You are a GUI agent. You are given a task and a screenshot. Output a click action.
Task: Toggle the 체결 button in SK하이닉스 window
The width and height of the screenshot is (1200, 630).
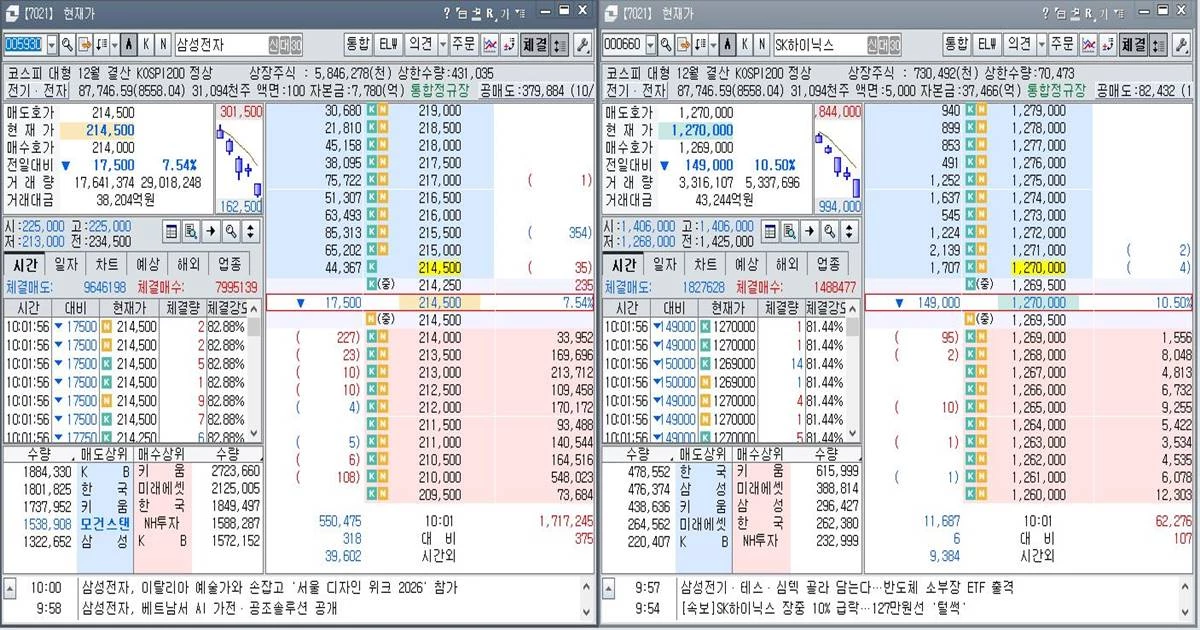tap(1133, 45)
